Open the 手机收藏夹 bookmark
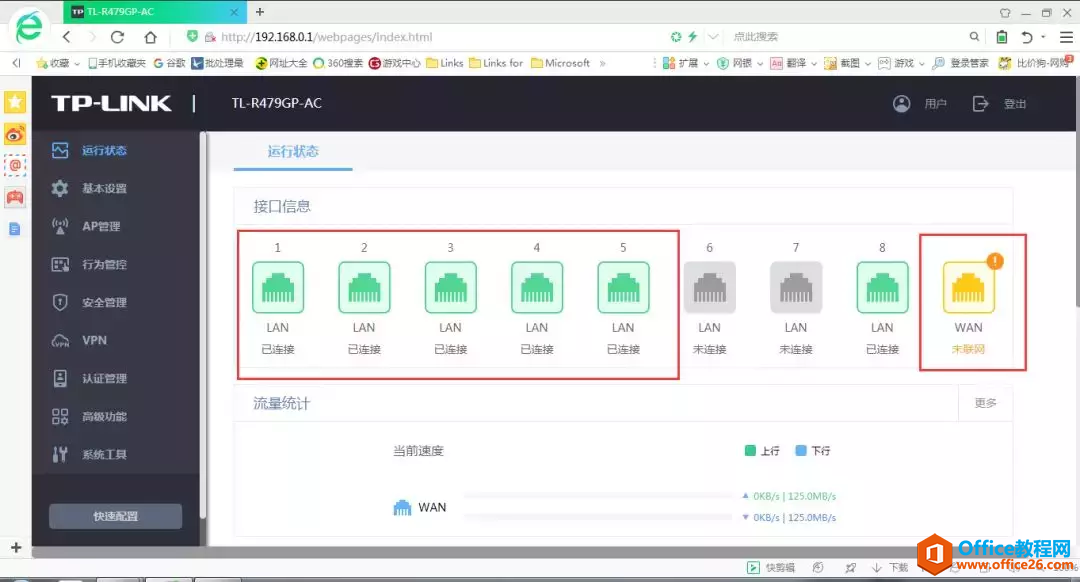 [x=116, y=63]
